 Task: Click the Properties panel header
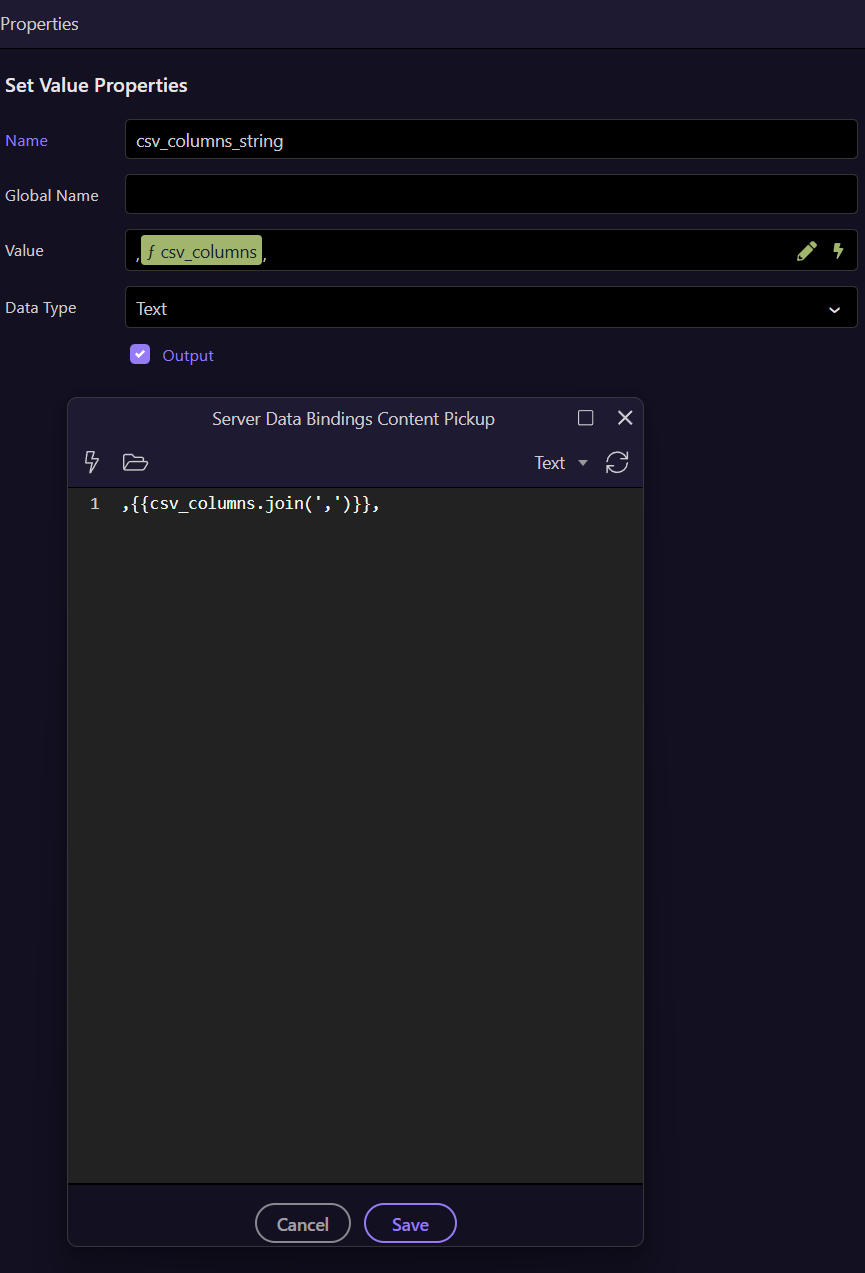click(x=40, y=24)
